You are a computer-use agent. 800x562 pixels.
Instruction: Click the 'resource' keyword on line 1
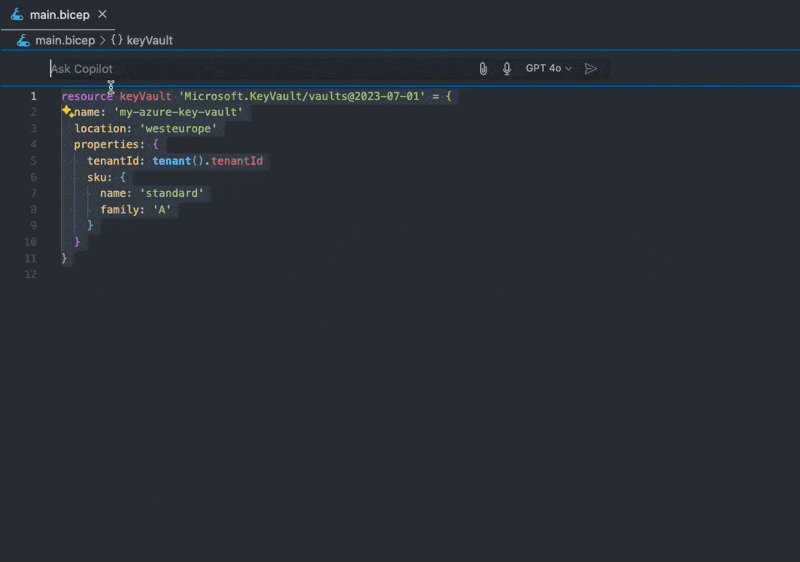click(x=87, y=96)
